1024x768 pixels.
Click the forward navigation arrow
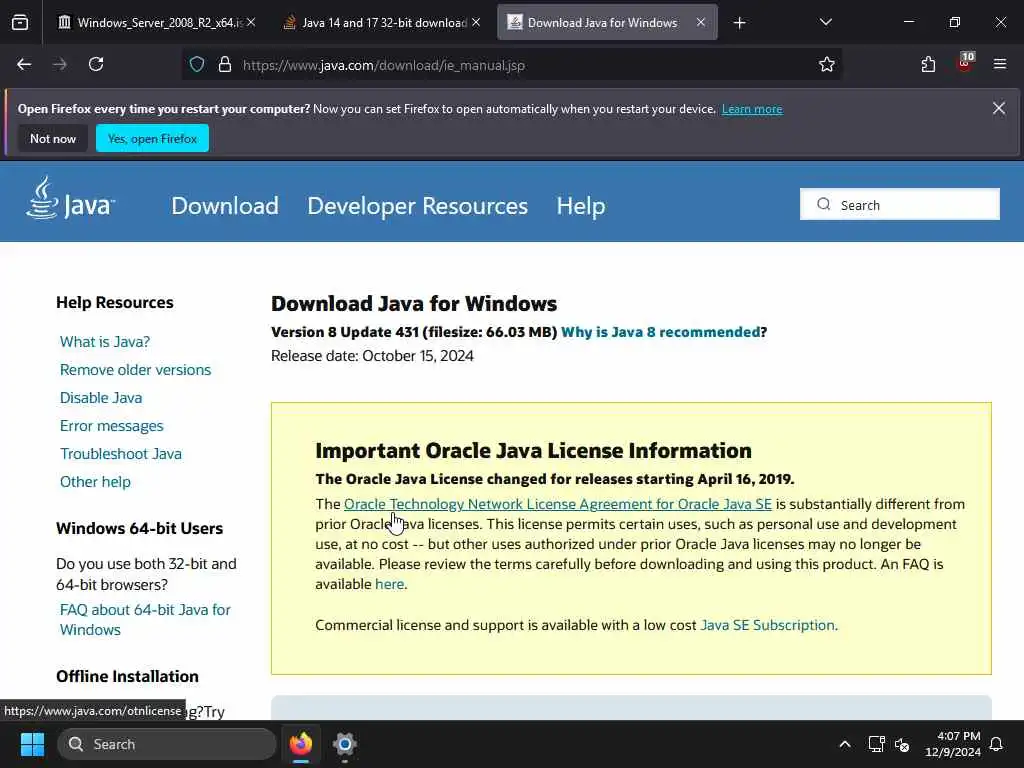point(59,64)
